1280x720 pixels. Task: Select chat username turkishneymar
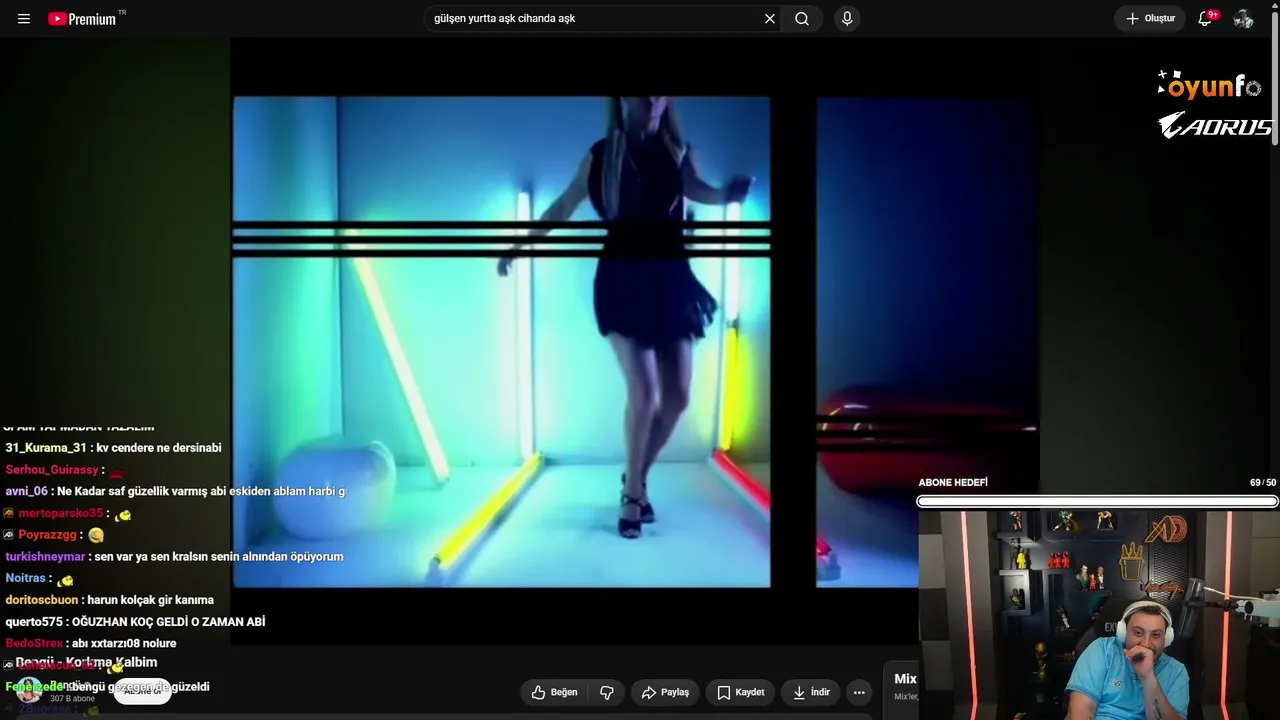click(45, 557)
